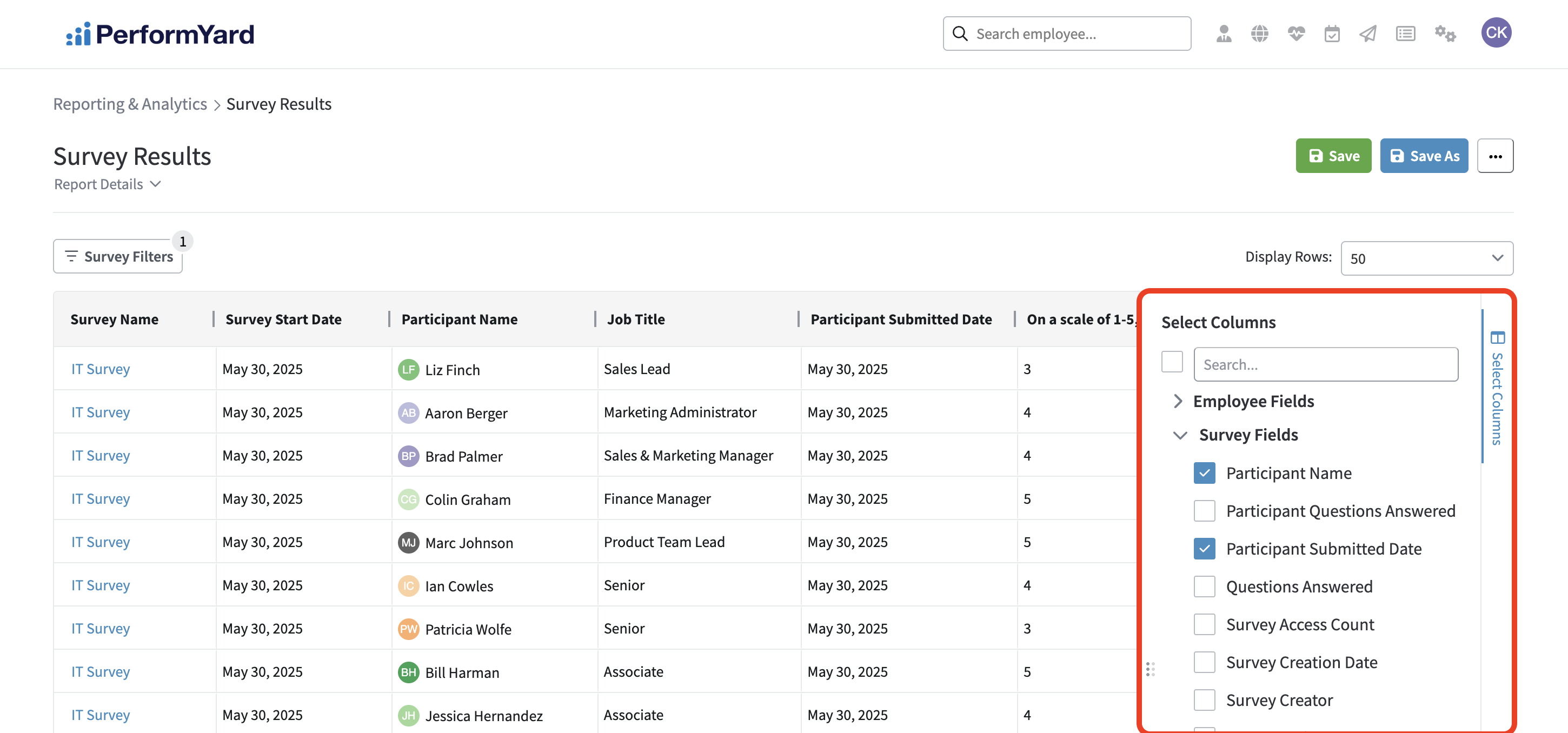1568x733 pixels.
Task: Open the globe icon in top navigation
Action: coord(1259,34)
